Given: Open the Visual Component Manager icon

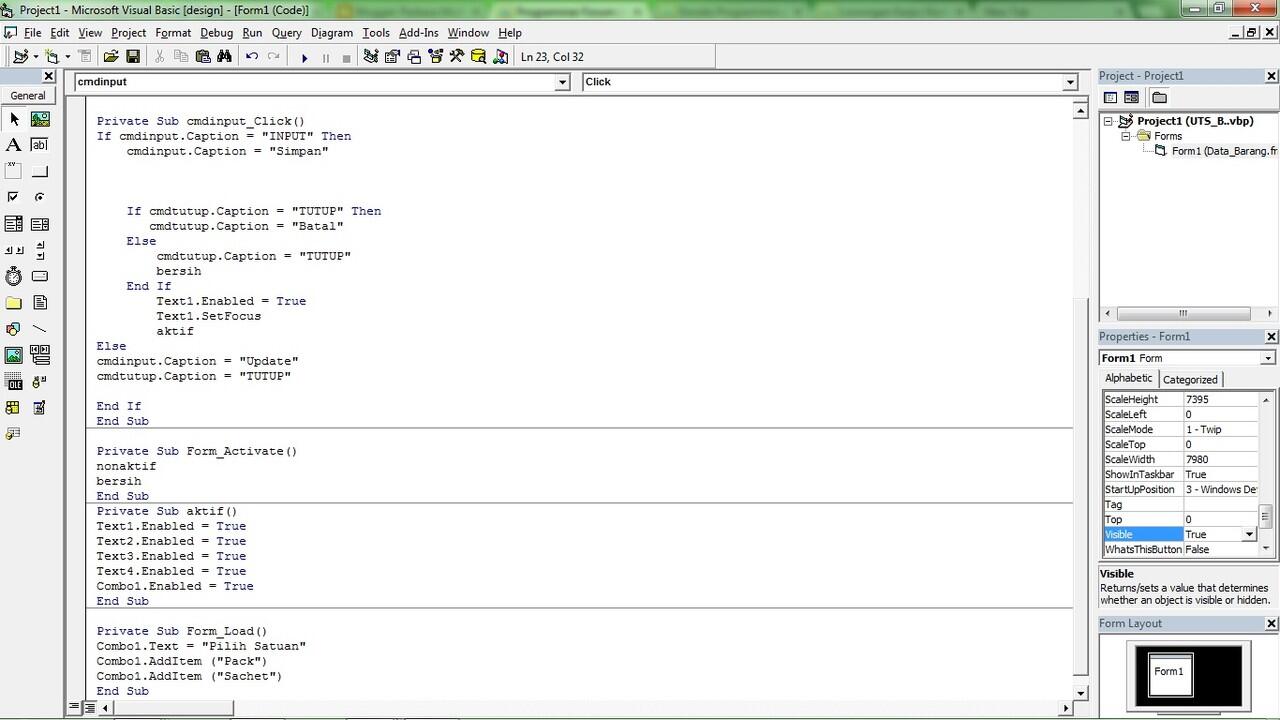Looking at the screenshot, I should [x=500, y=57].
